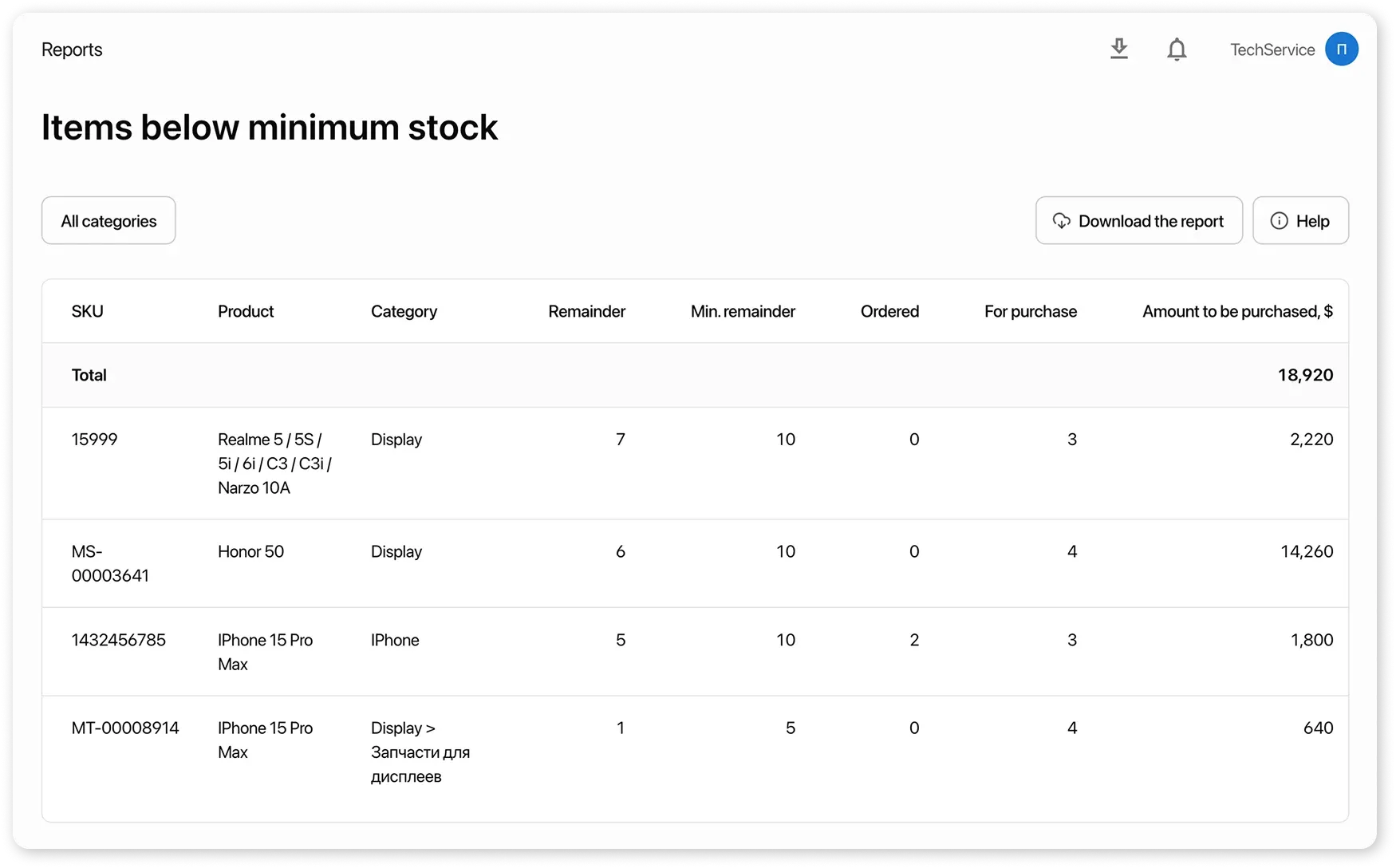Click the TechService profile avatar
The image size is (1396, 868).
click(x=1342, y=49)
